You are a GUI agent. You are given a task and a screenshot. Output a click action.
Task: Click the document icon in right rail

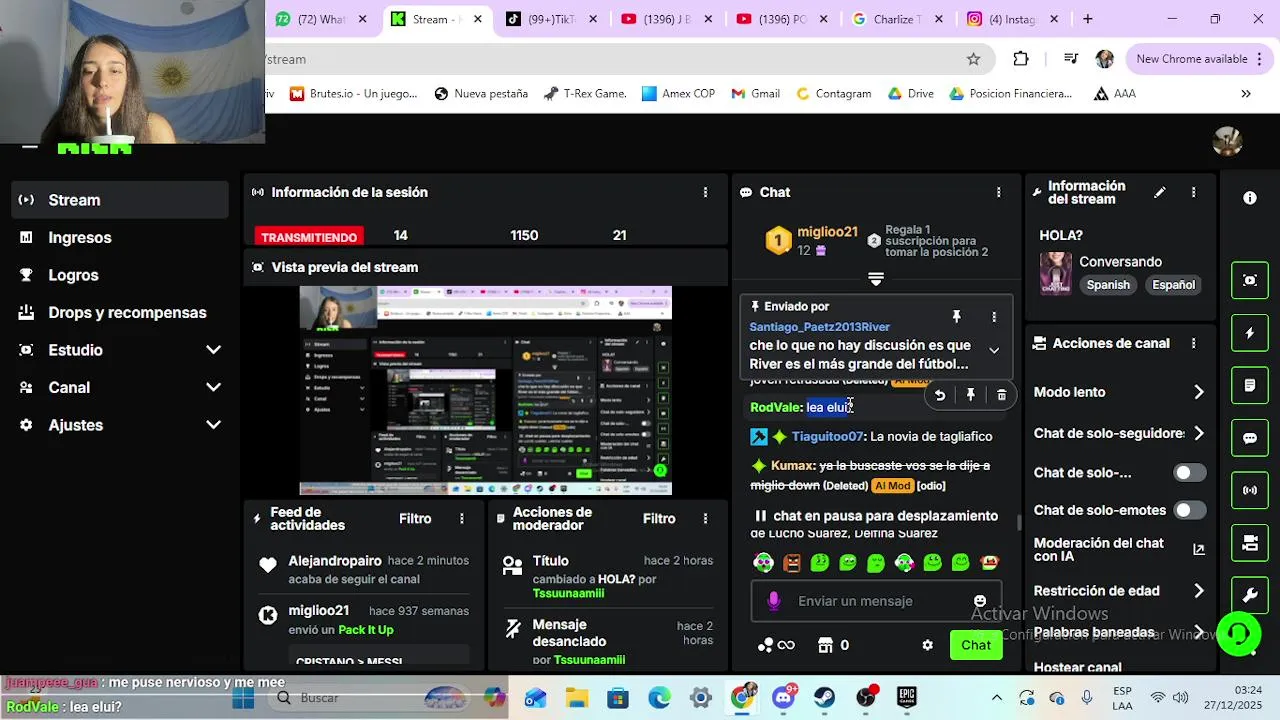click(1250, 385)
